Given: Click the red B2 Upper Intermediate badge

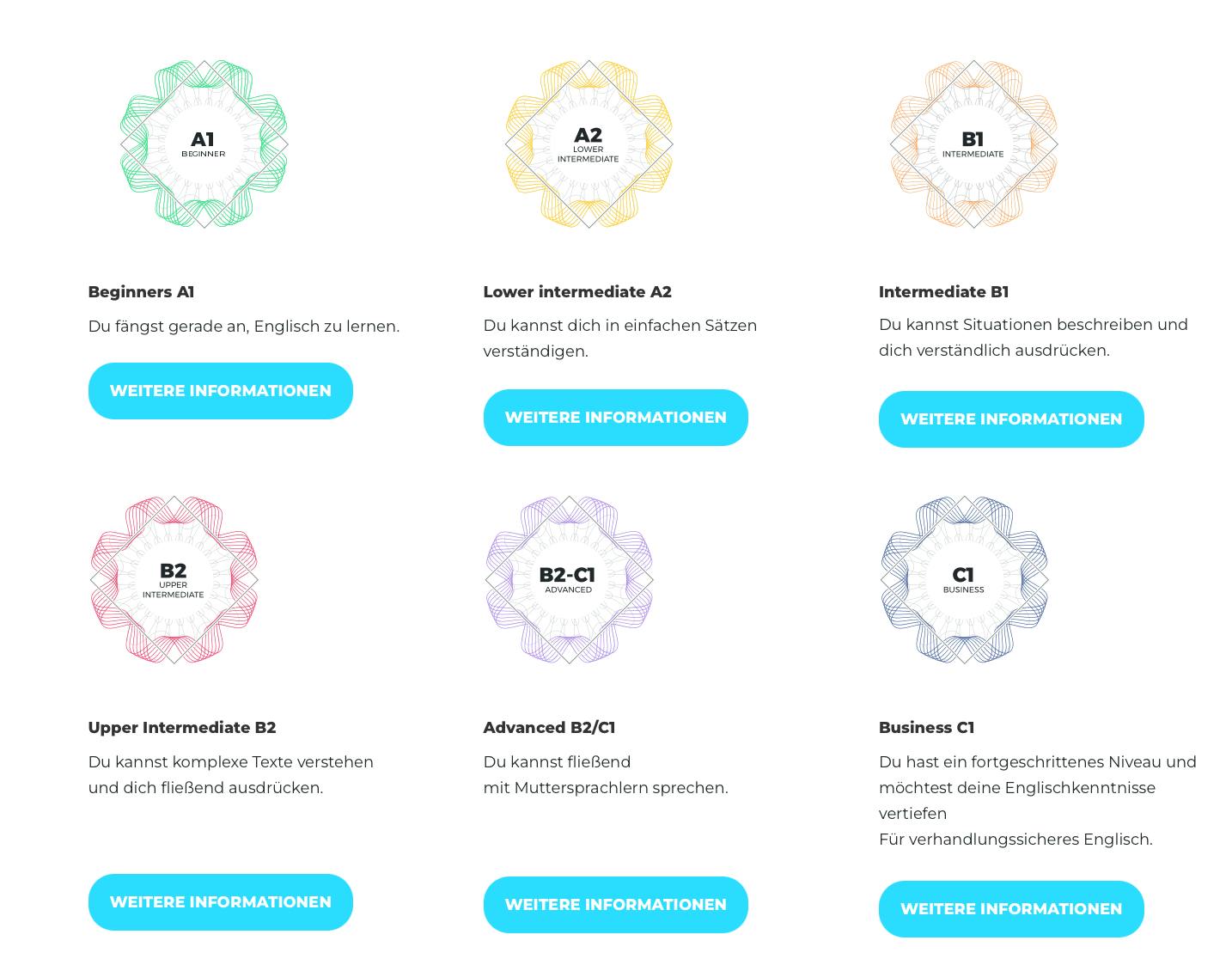Looking at the screenshot, I should tap(174, 580).
